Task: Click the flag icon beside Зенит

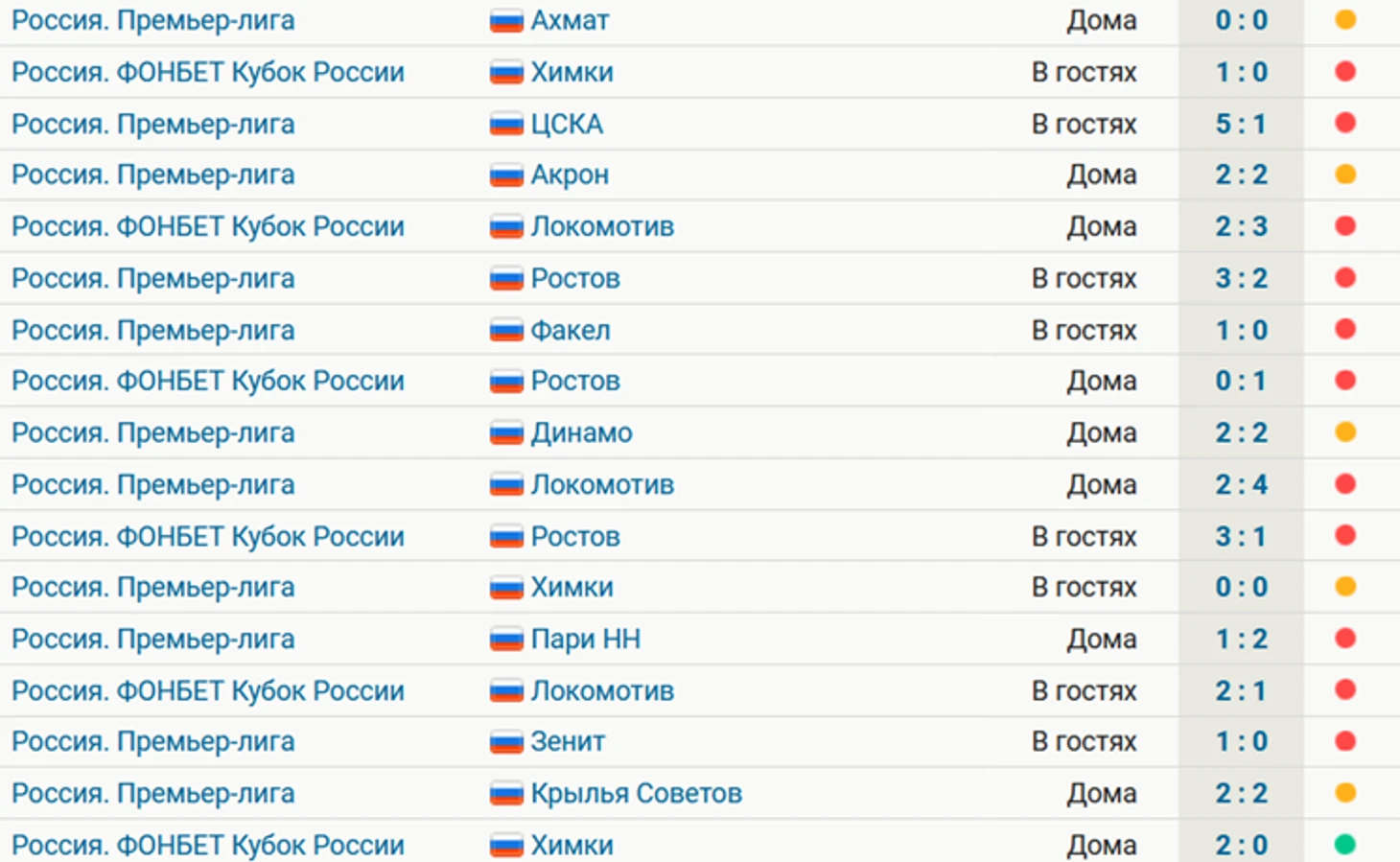Action: [x=505, y=741]
